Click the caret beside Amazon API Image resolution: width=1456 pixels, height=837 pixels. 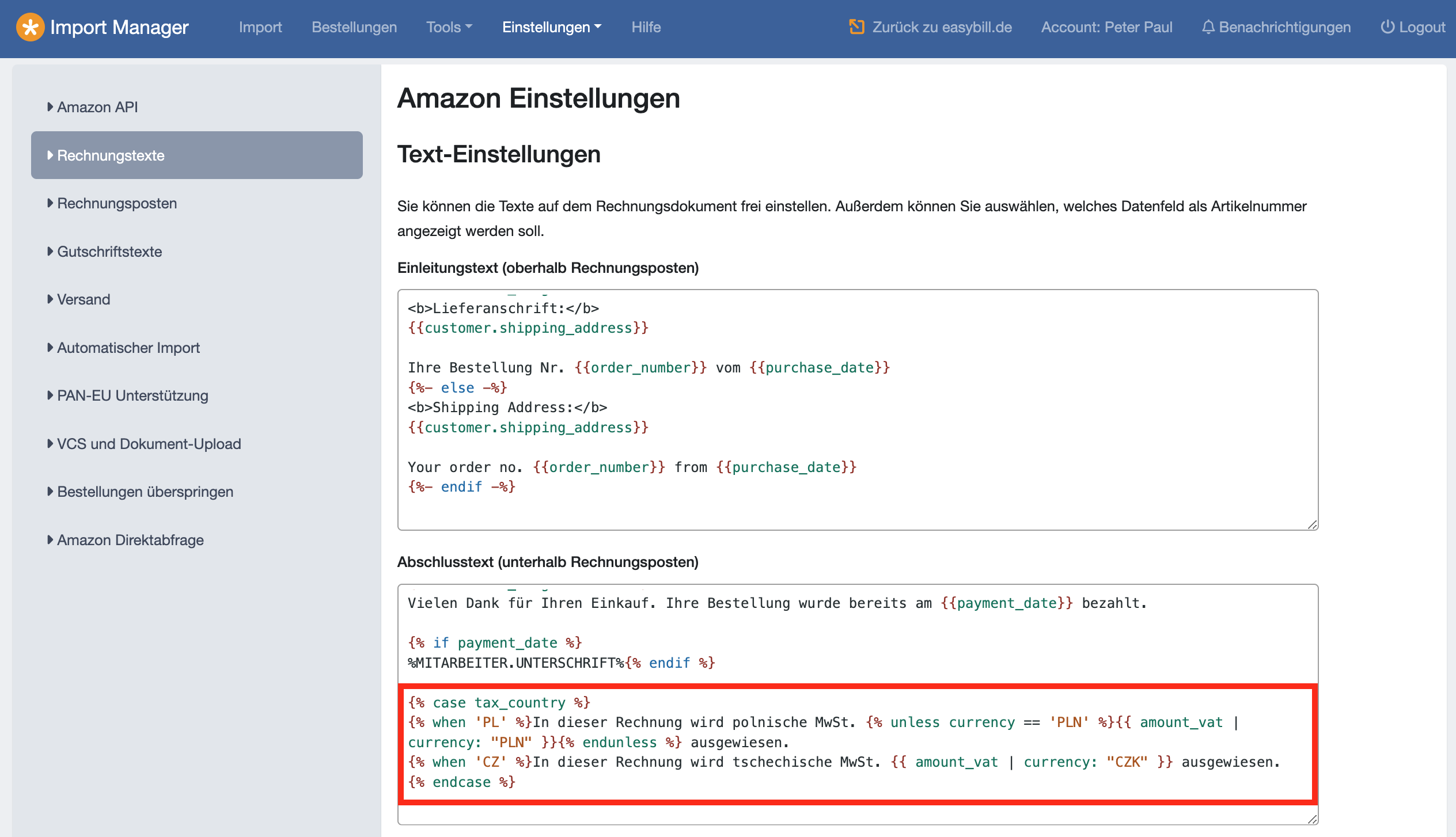50,106
